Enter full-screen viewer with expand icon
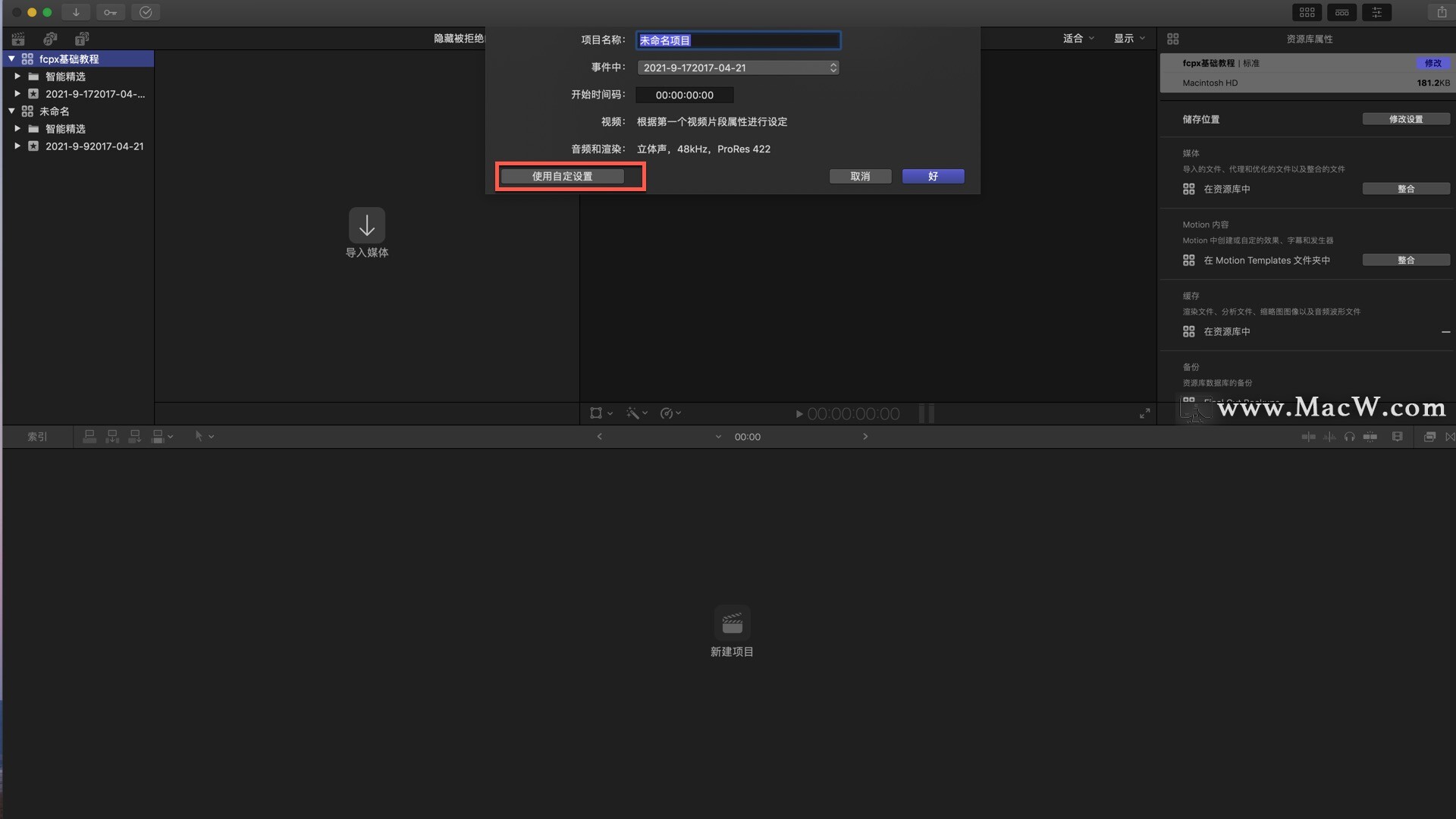 coord(1144,413)
